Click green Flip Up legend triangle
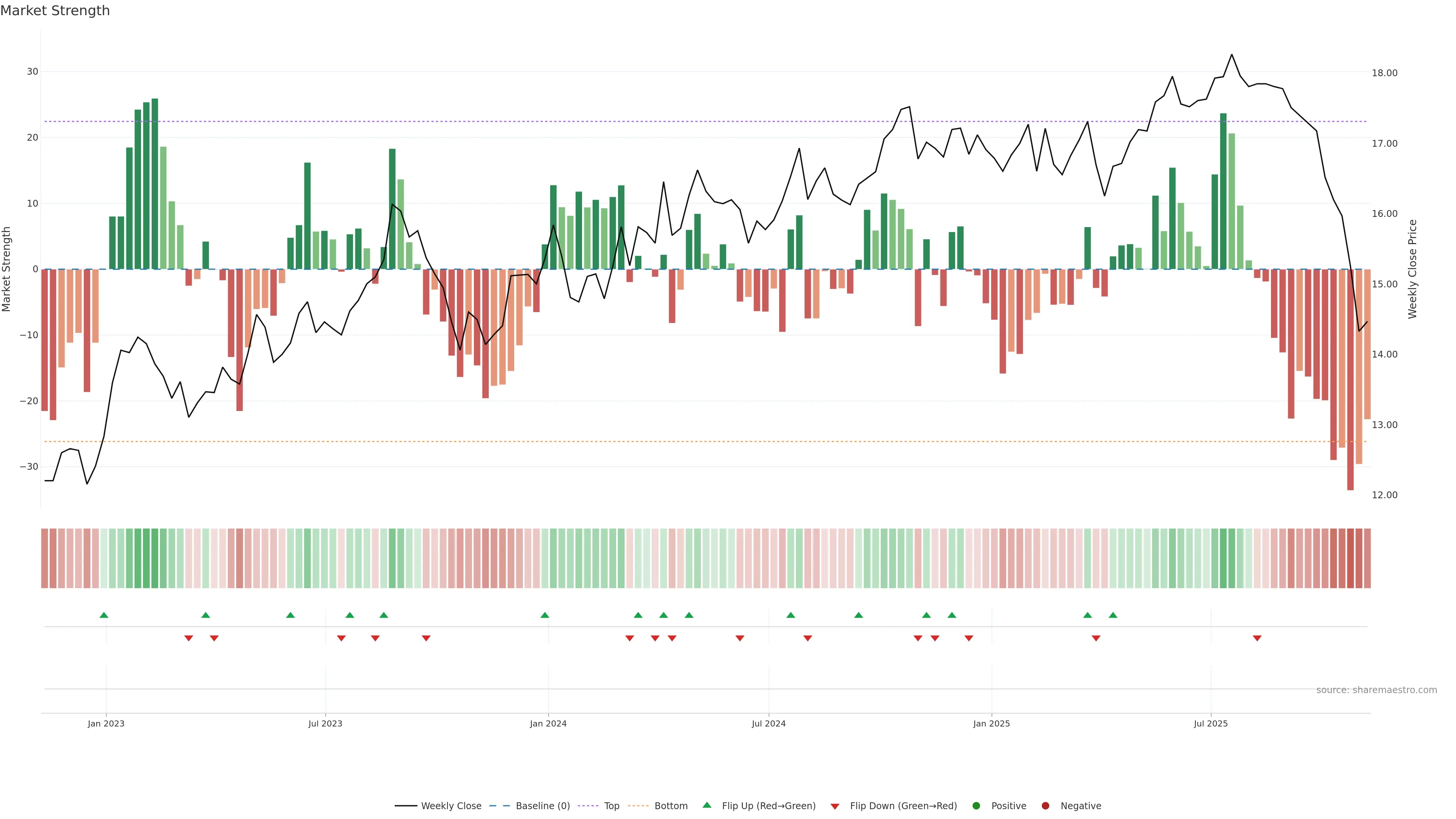 [x=706, y=805]
